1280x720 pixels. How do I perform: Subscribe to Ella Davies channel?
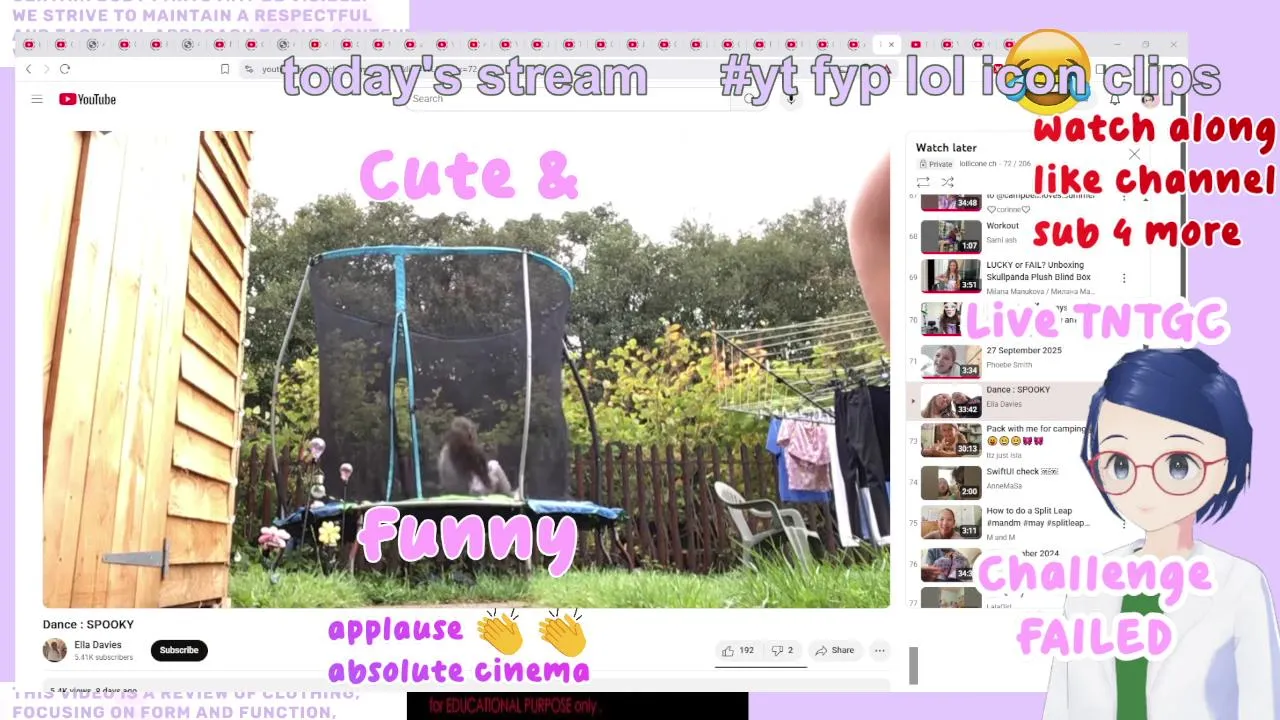(x=179, y=650)
